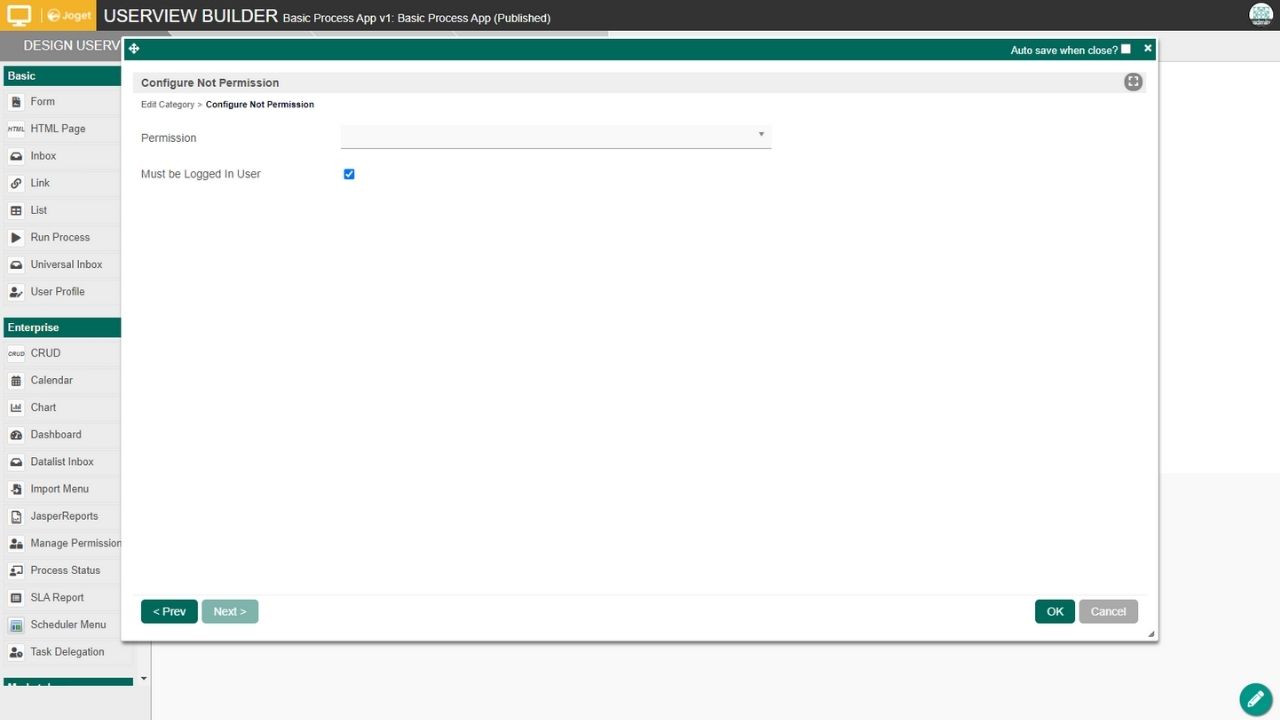Open the user avatar menu
The width and height of the screenshot is (1280, 720).
point(1260,15)
